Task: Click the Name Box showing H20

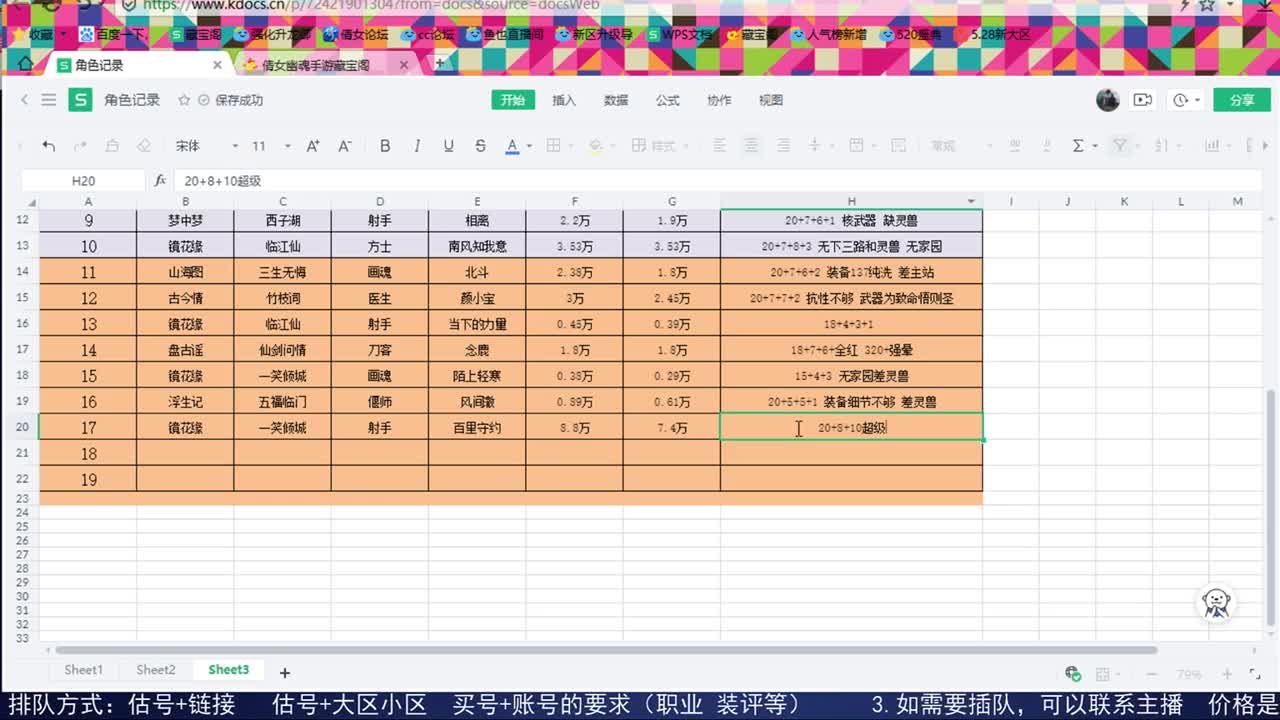Action: click(80, 180)
